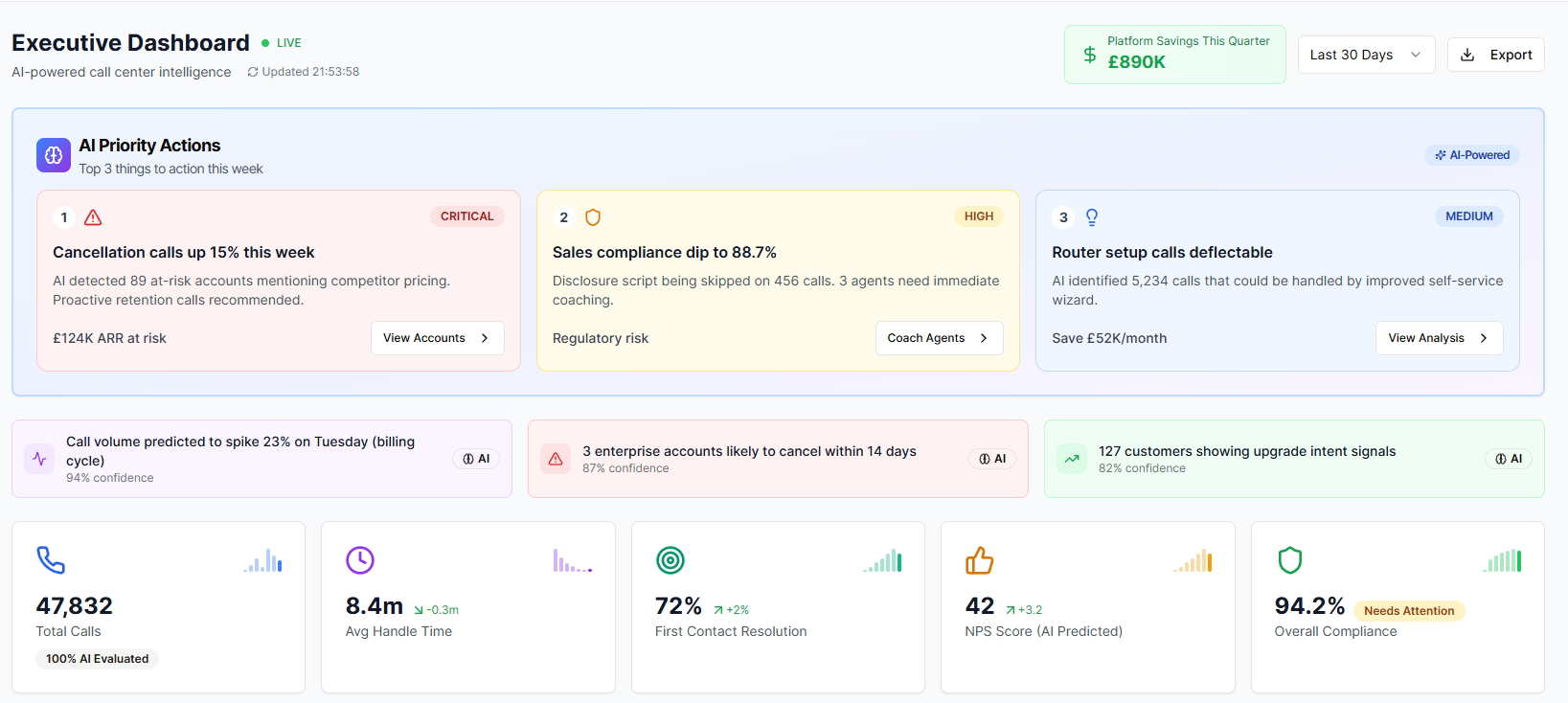This screenshot has width=1568, height=703.
Task: Click the lightbulb icon on Router setup card
Action: (x=1092, y=217)
